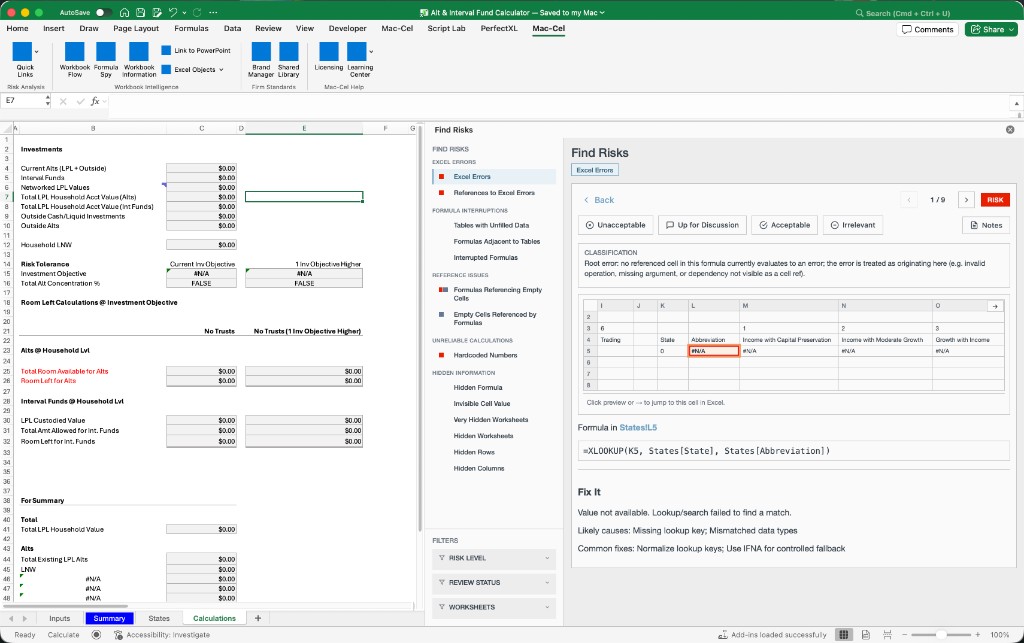Open the more options ellipsis in the title bar
1024x643 pixels.
213,12
